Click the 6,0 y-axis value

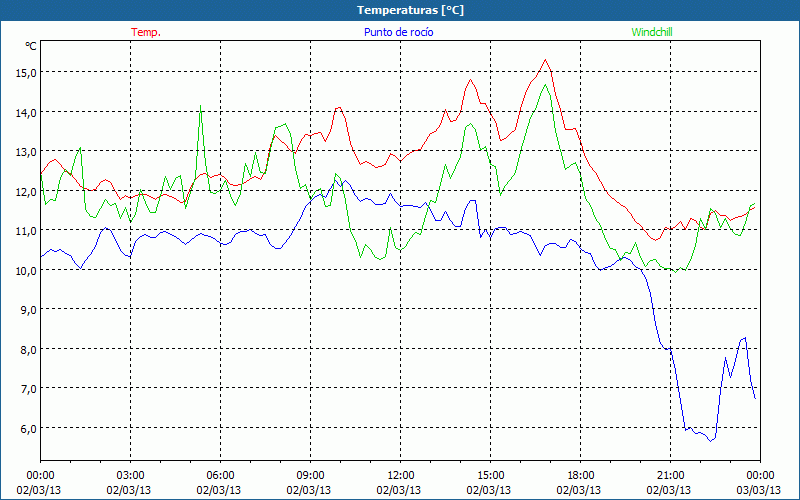pos(29,428)
